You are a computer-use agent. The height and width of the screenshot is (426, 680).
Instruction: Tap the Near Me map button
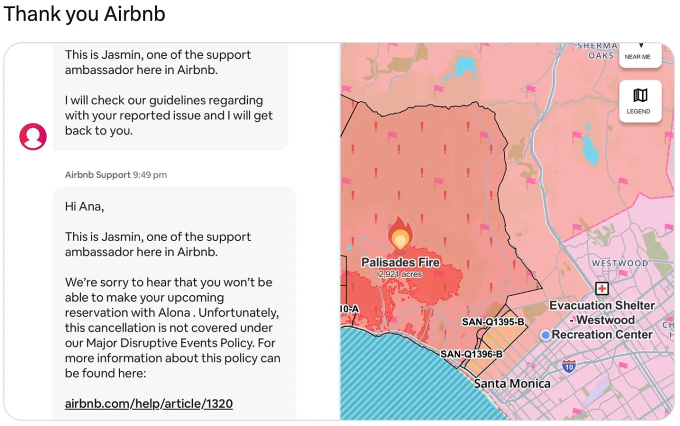tap(638, 54)
